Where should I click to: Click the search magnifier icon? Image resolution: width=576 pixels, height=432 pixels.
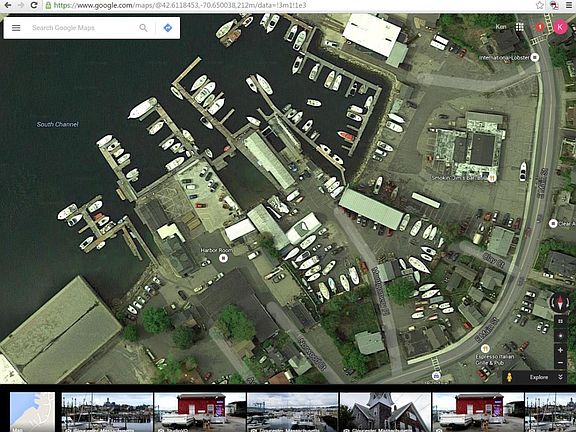pyautogui.click(x=143, y=28)
